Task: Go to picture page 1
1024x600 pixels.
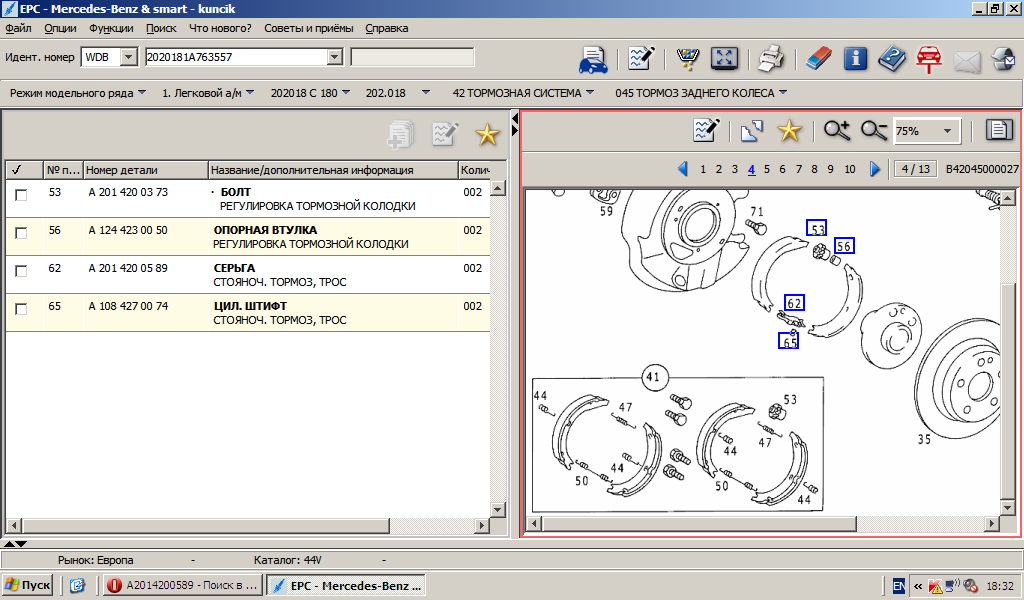Action: (x=703, y=169)
